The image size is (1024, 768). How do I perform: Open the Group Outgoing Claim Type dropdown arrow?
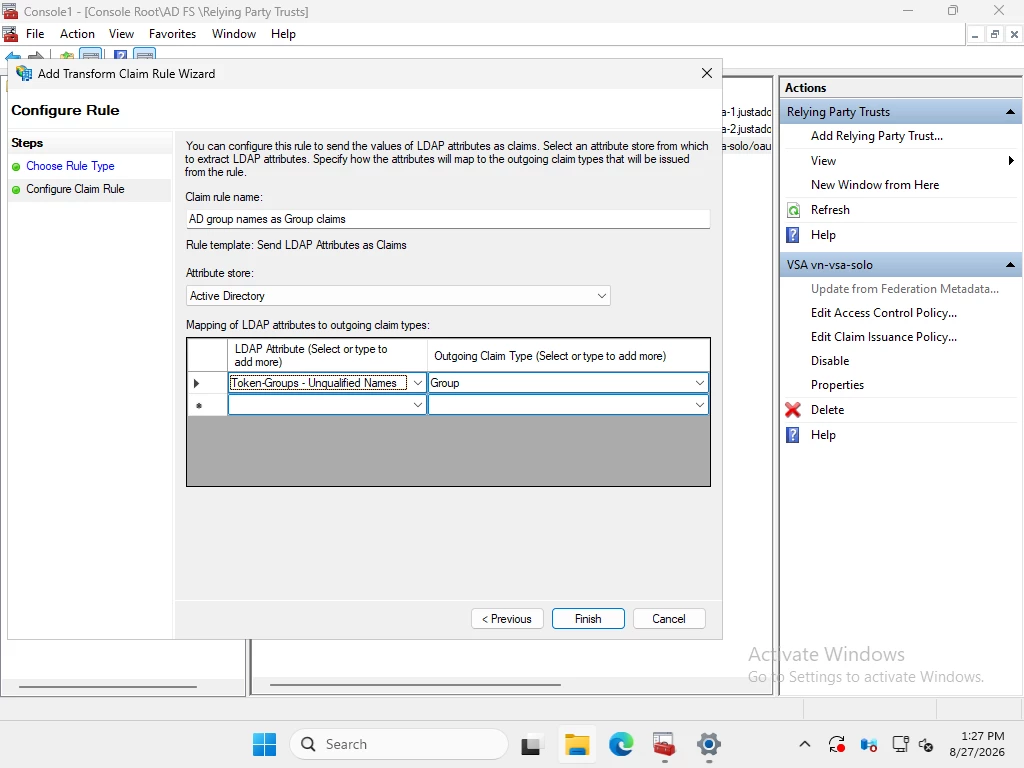click(699, 383)
